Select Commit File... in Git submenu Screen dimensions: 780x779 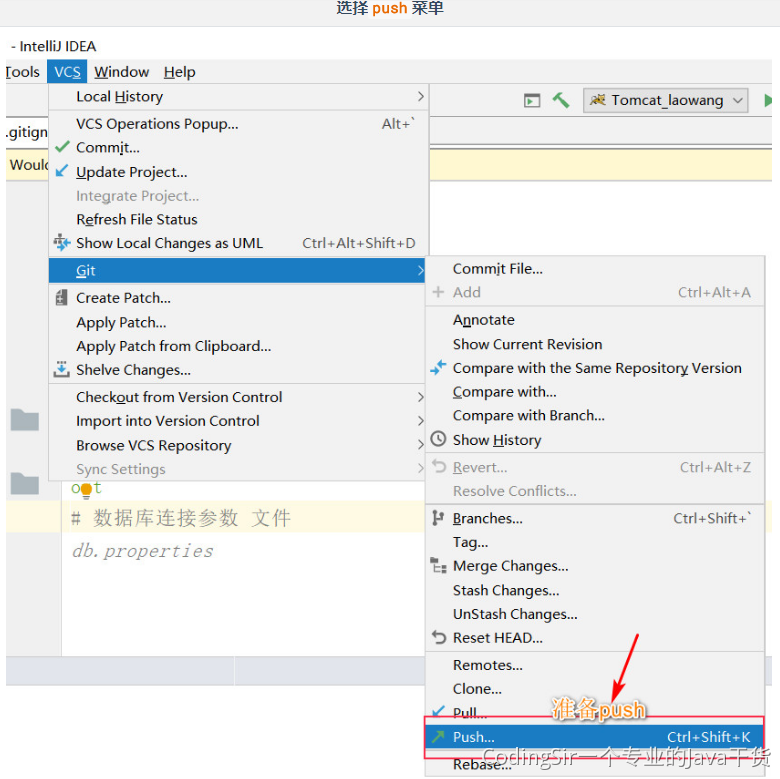pyautogui.click(x=595, y=269)
